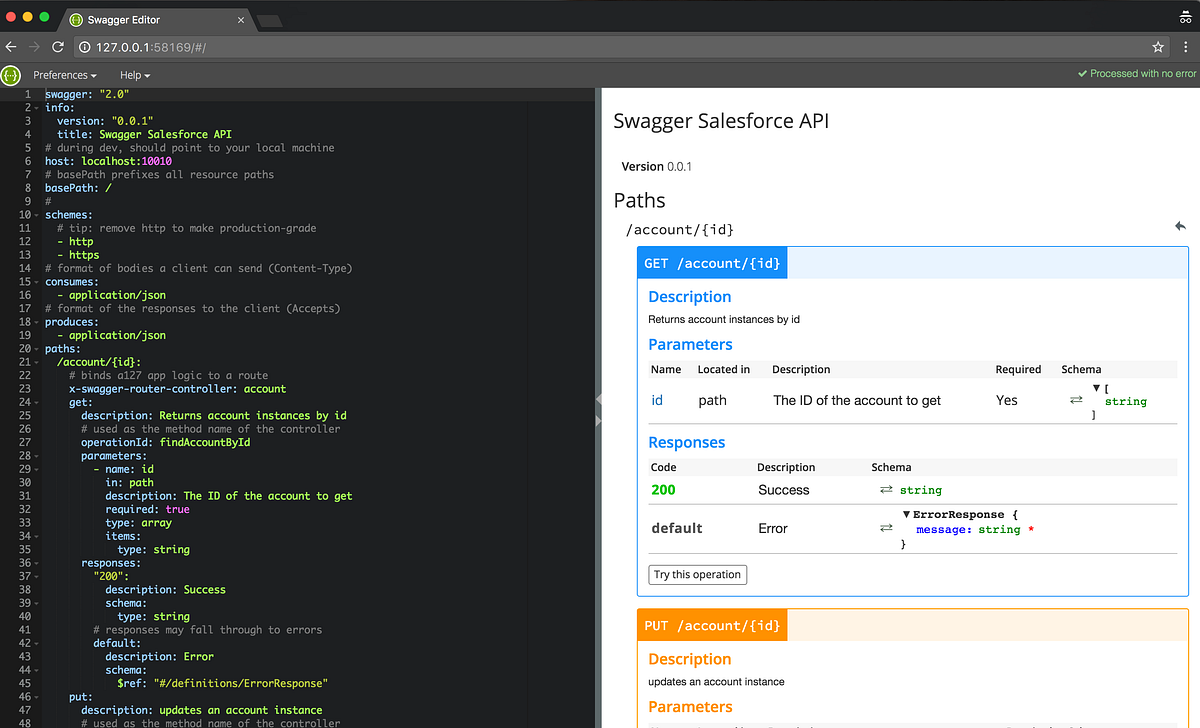Click the Swagger Editor logo icon

[x=10, y=75]
